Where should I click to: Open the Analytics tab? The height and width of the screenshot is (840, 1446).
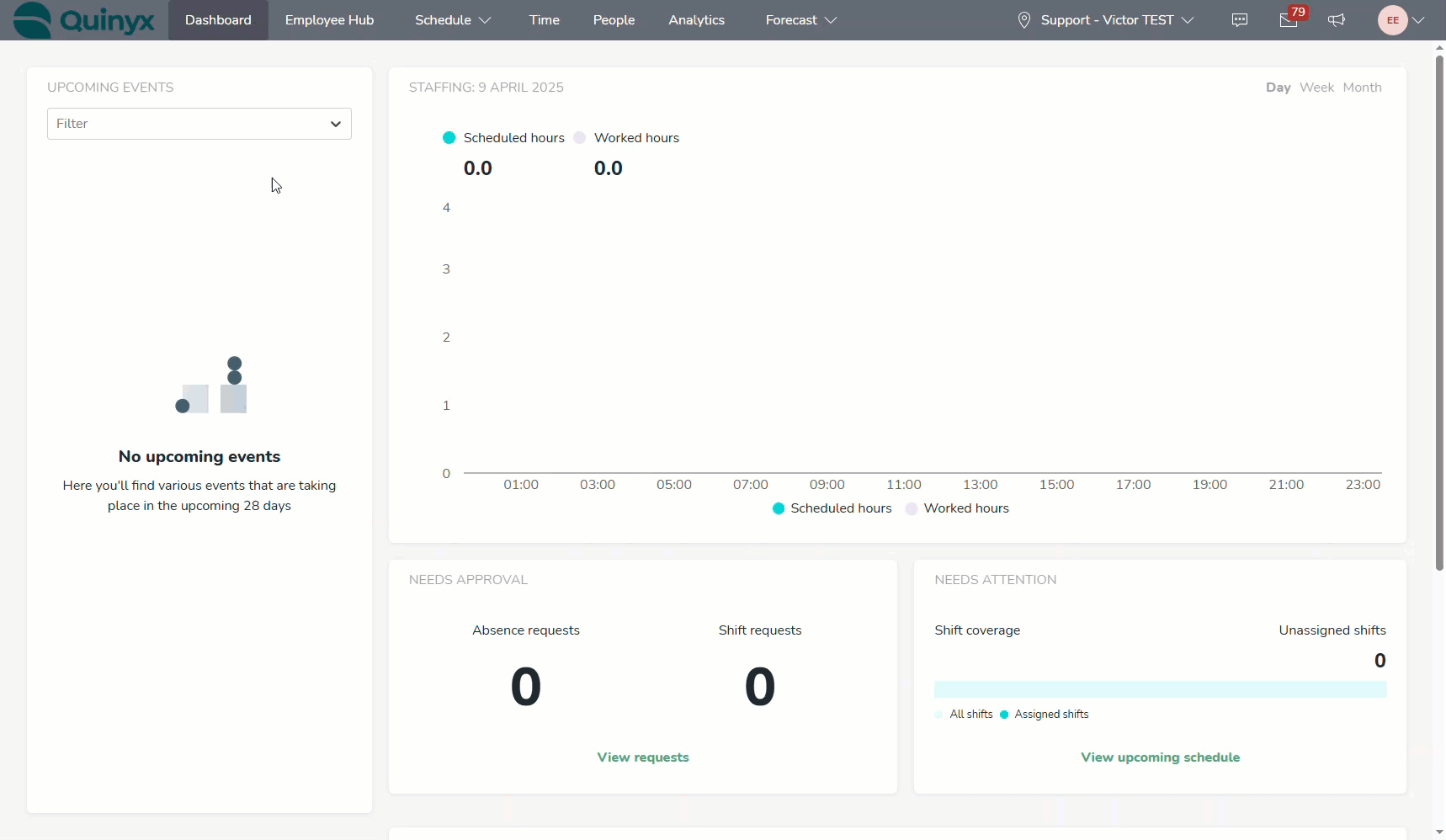click(696, 20)
